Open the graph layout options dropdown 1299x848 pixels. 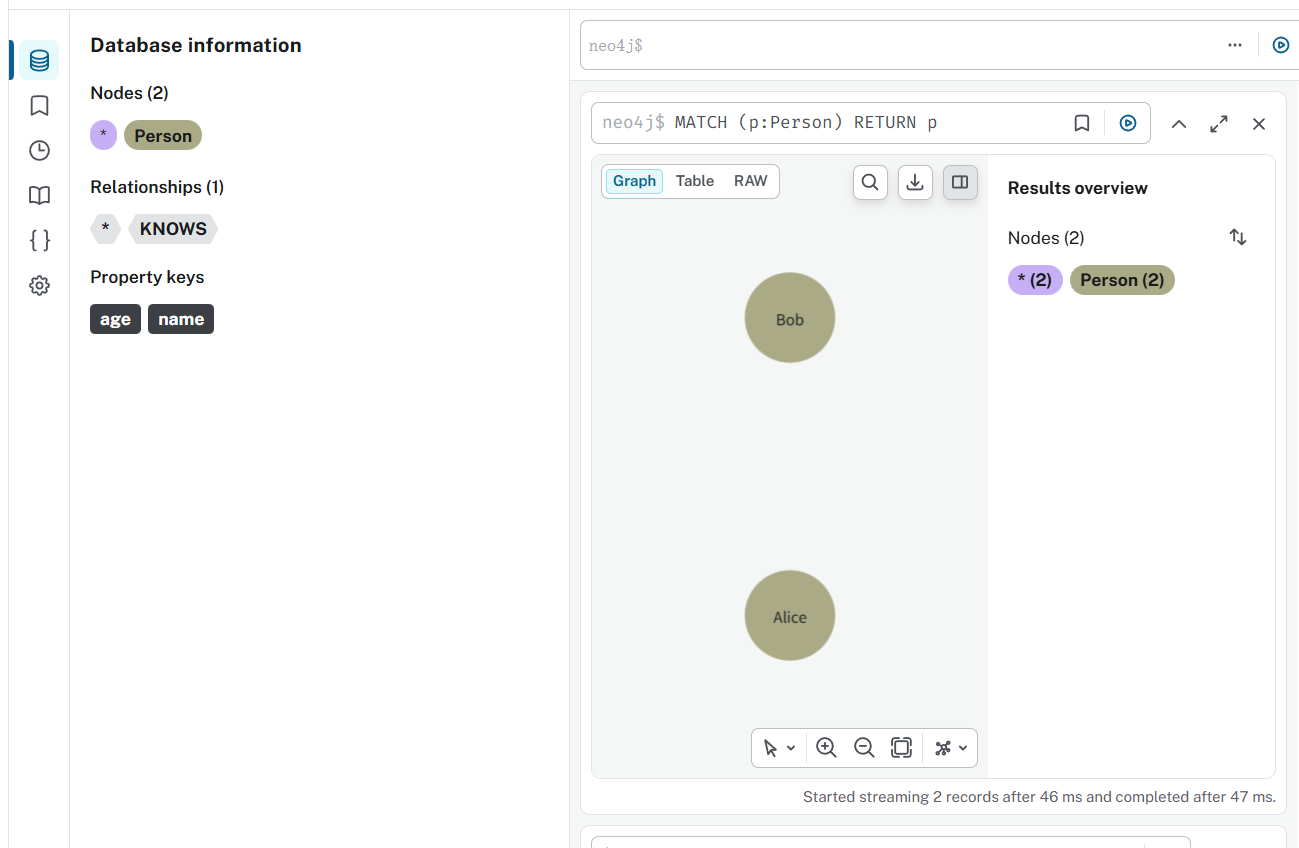coord(950,748)
